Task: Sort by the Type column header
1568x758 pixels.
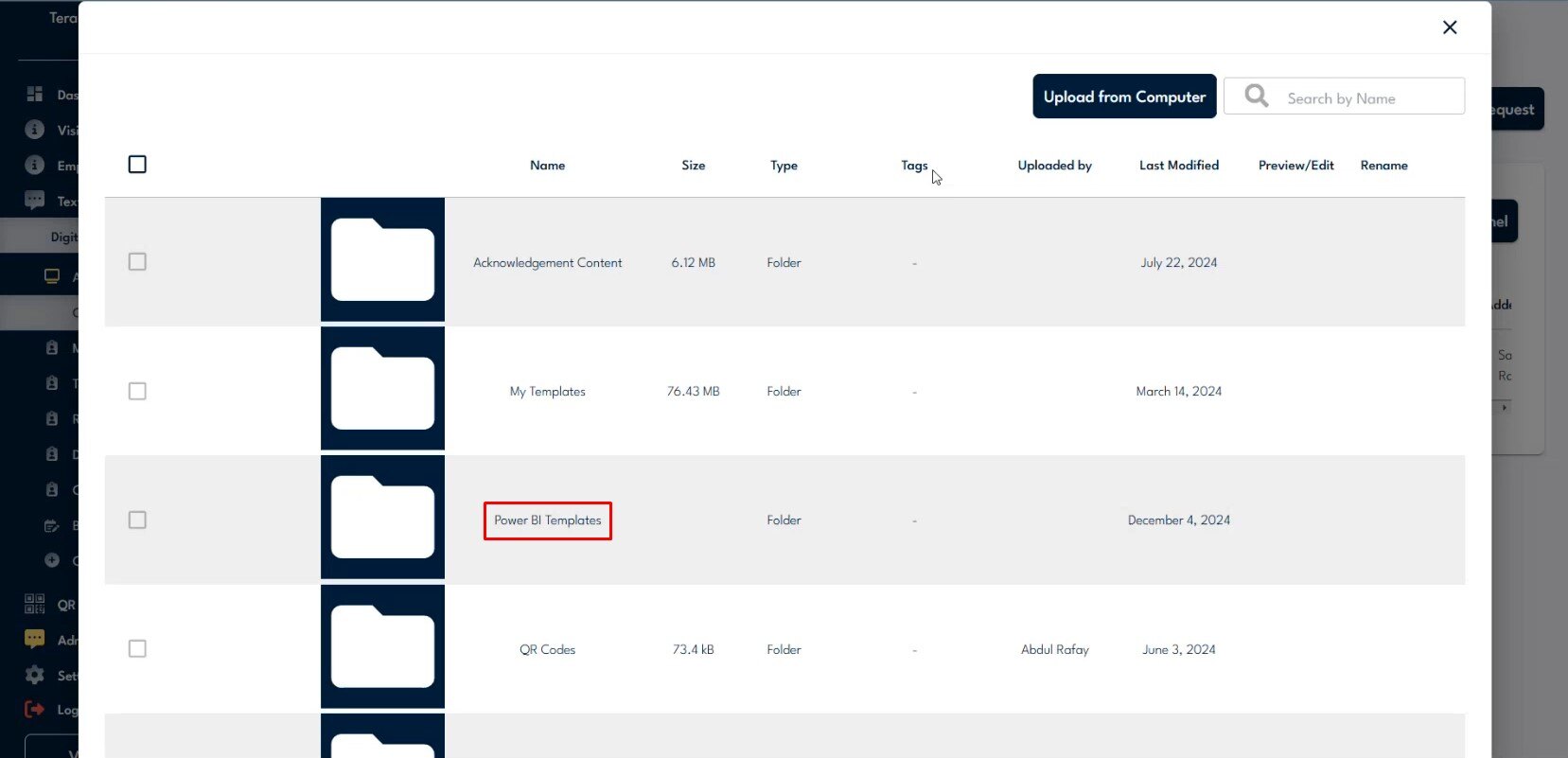Action: point(784,166)
